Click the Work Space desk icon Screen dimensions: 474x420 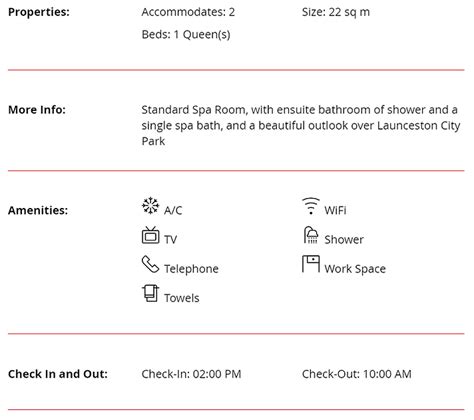311,264
